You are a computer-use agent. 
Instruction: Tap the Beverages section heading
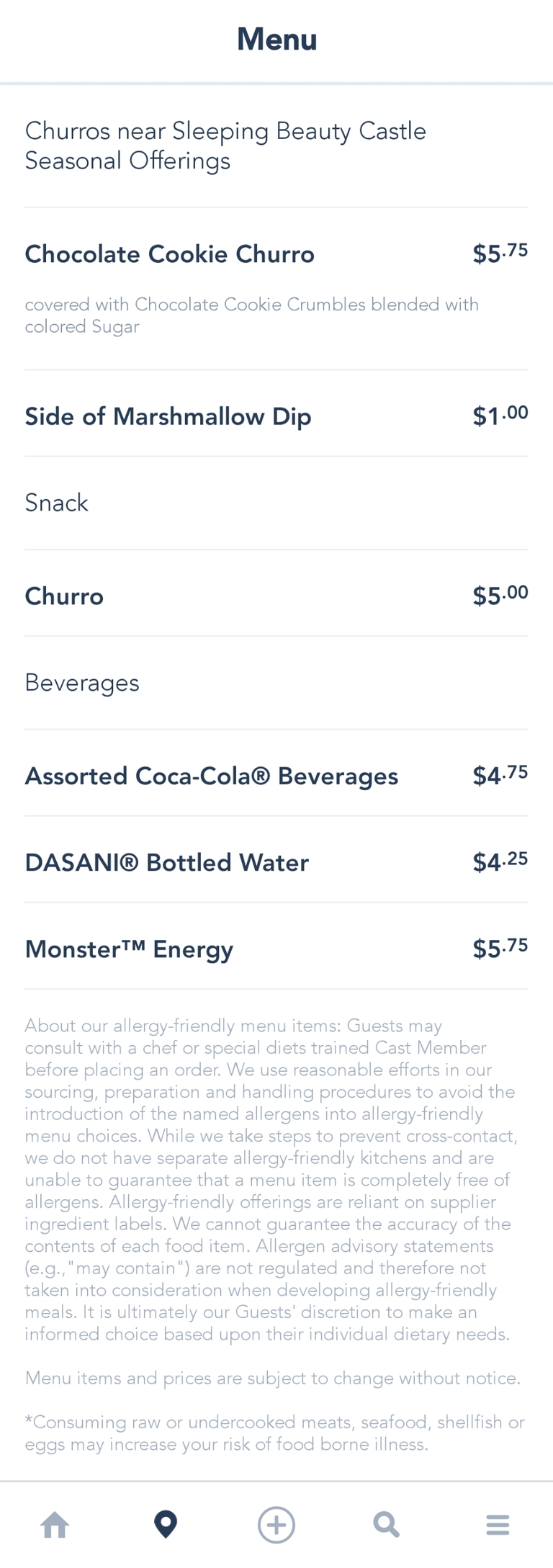pos(82,683)
